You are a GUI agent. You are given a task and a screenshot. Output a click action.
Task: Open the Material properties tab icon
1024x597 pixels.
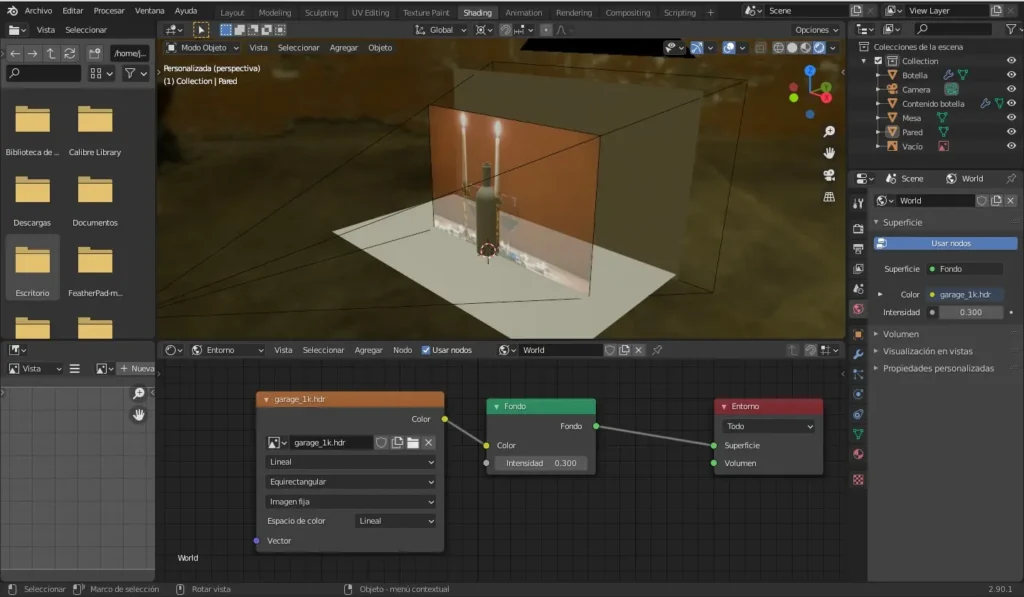click(858, 454)
